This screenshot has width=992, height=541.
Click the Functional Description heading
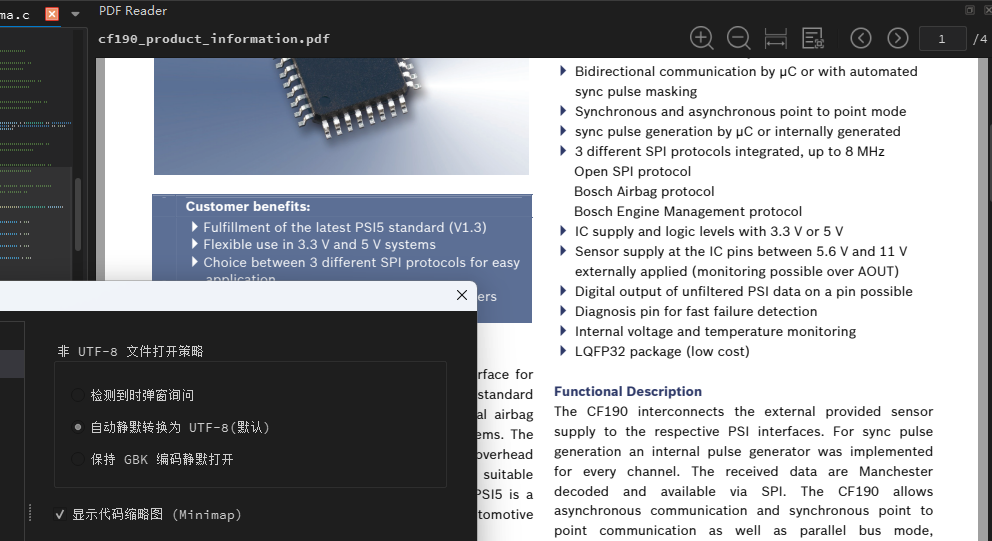[628, 391]
